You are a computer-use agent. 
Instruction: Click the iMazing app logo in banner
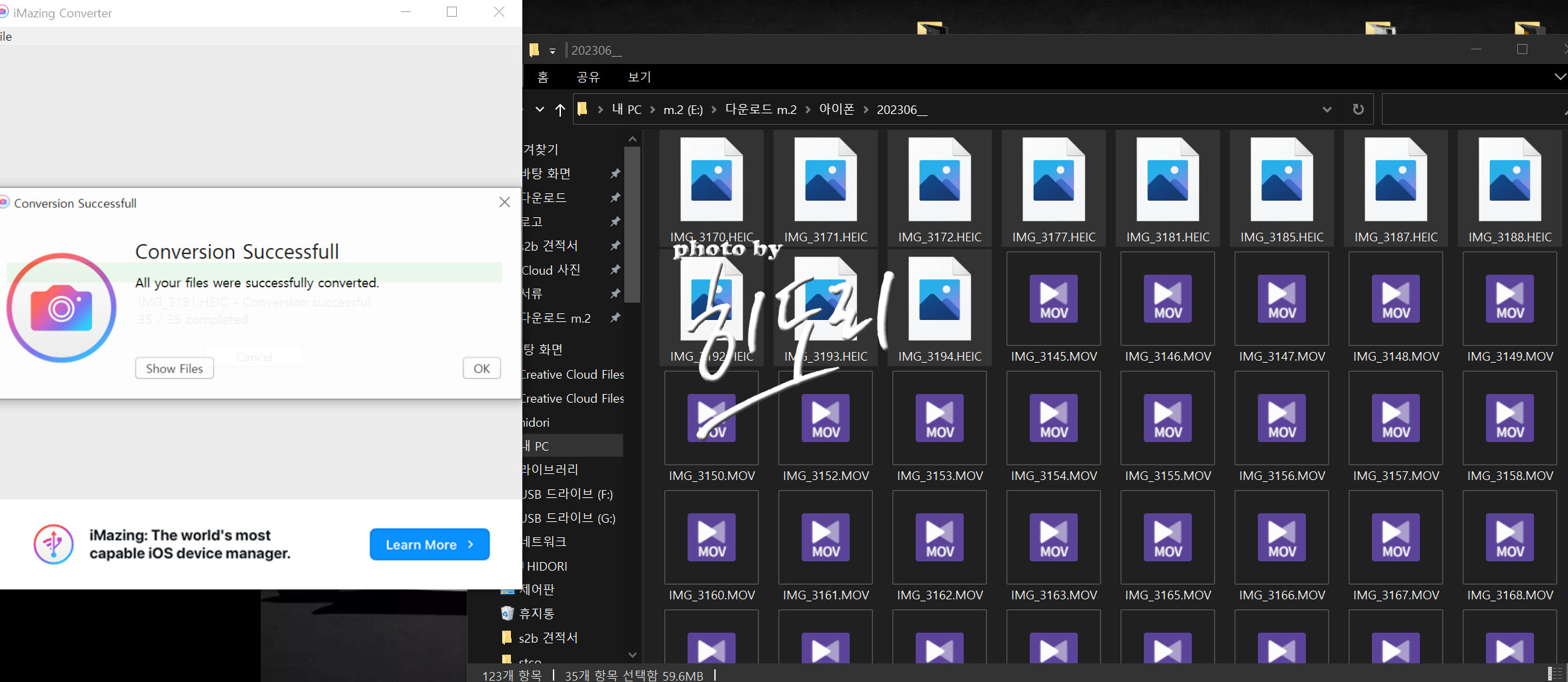53,544
